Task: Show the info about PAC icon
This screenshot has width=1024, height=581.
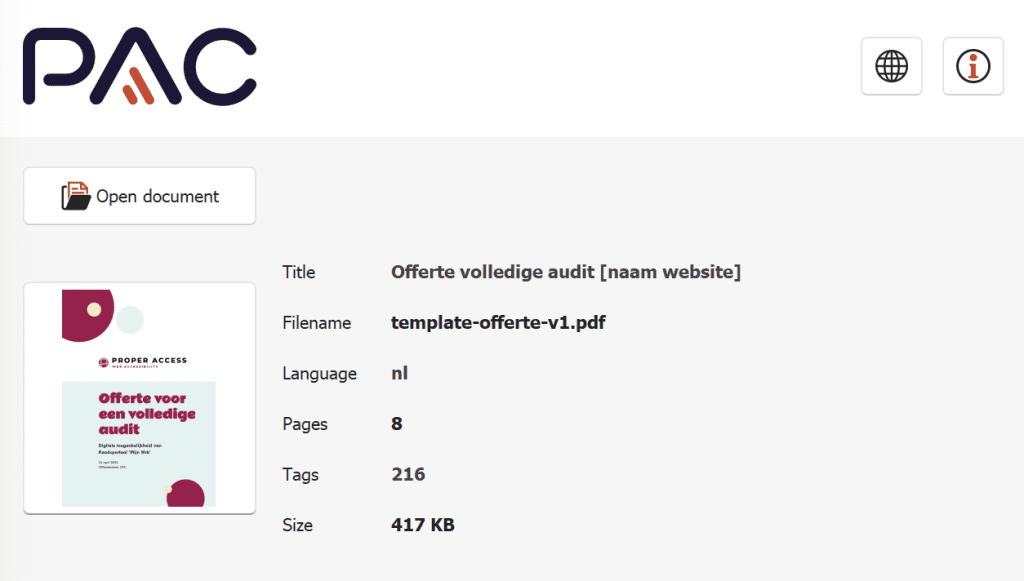Action: [x=973, y=66]
